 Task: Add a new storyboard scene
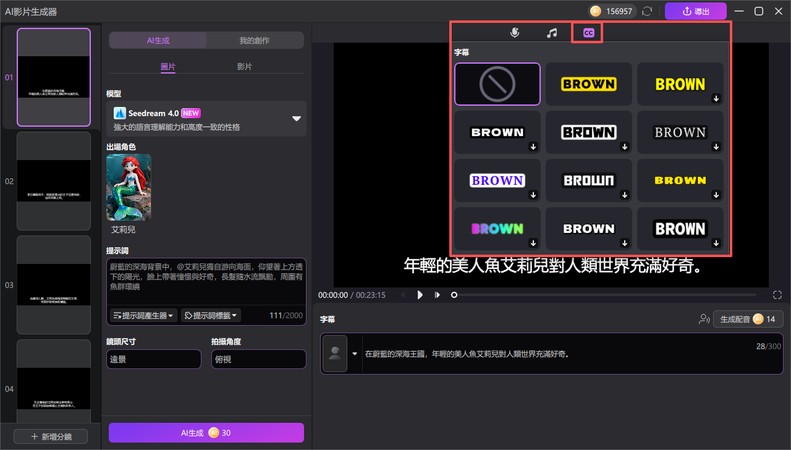pos(50,436)
